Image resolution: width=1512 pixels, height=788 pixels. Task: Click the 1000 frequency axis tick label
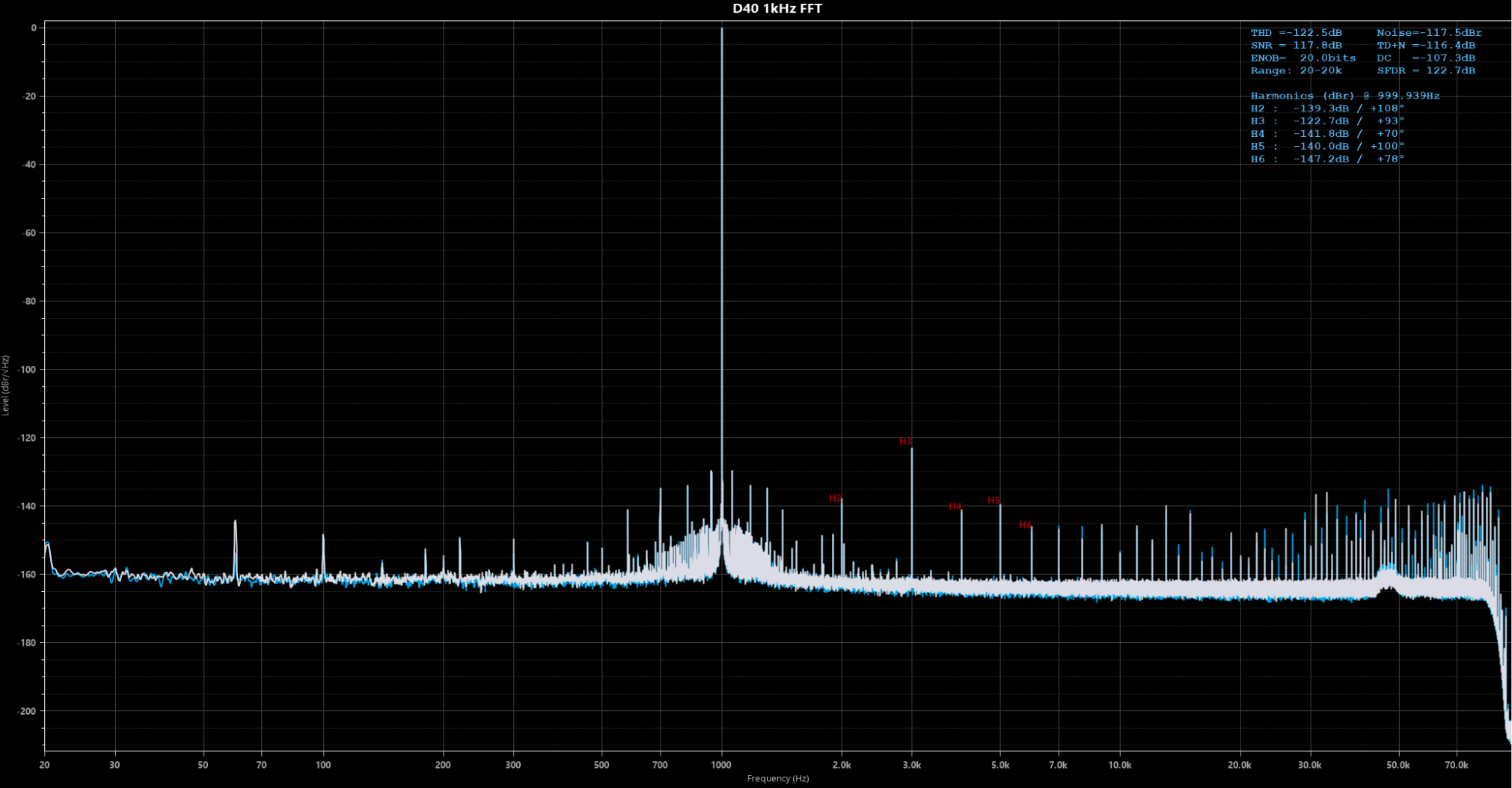(721, 766)
